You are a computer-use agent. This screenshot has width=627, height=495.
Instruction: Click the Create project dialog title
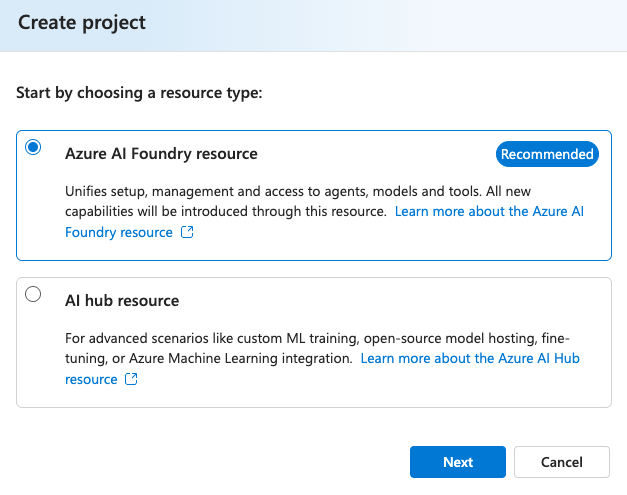(x=82, y=22)
